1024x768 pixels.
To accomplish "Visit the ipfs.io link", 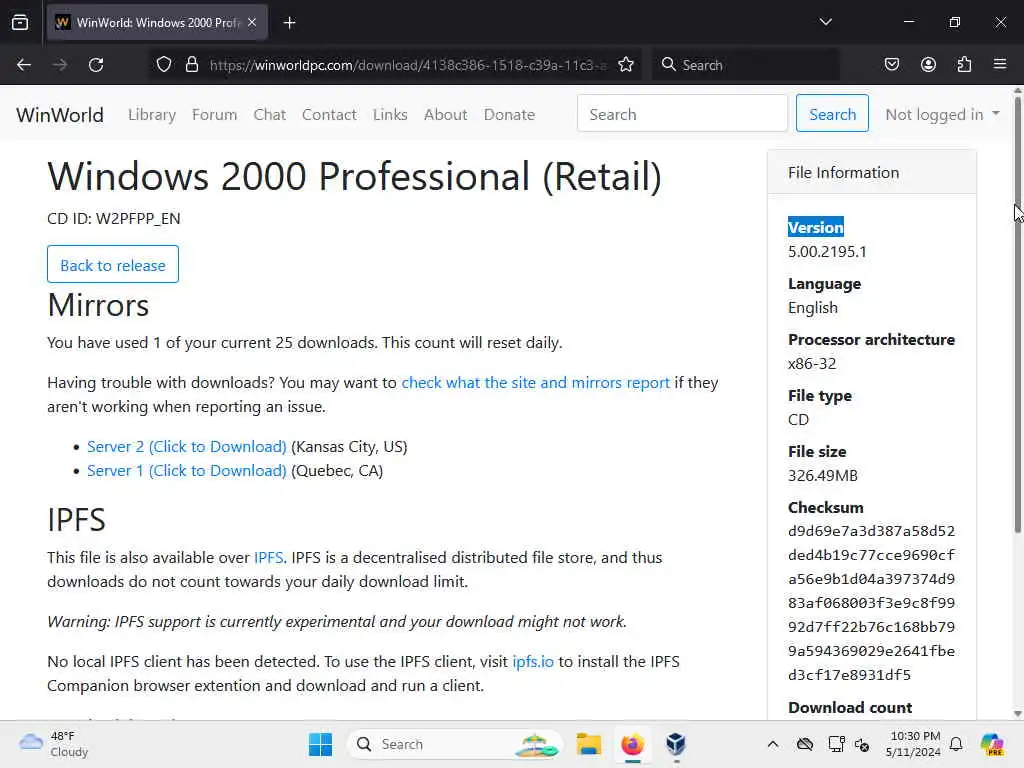I will click(533, 662).
